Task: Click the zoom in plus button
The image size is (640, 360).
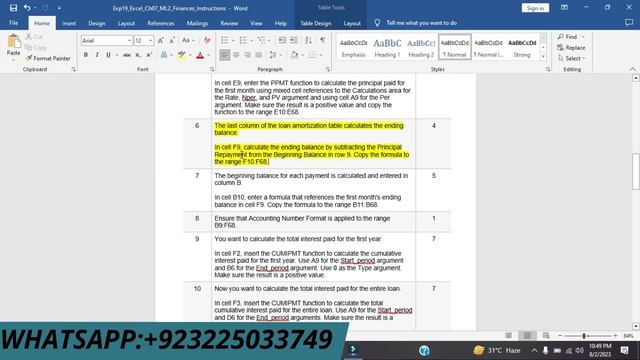Action: (615, 336)
